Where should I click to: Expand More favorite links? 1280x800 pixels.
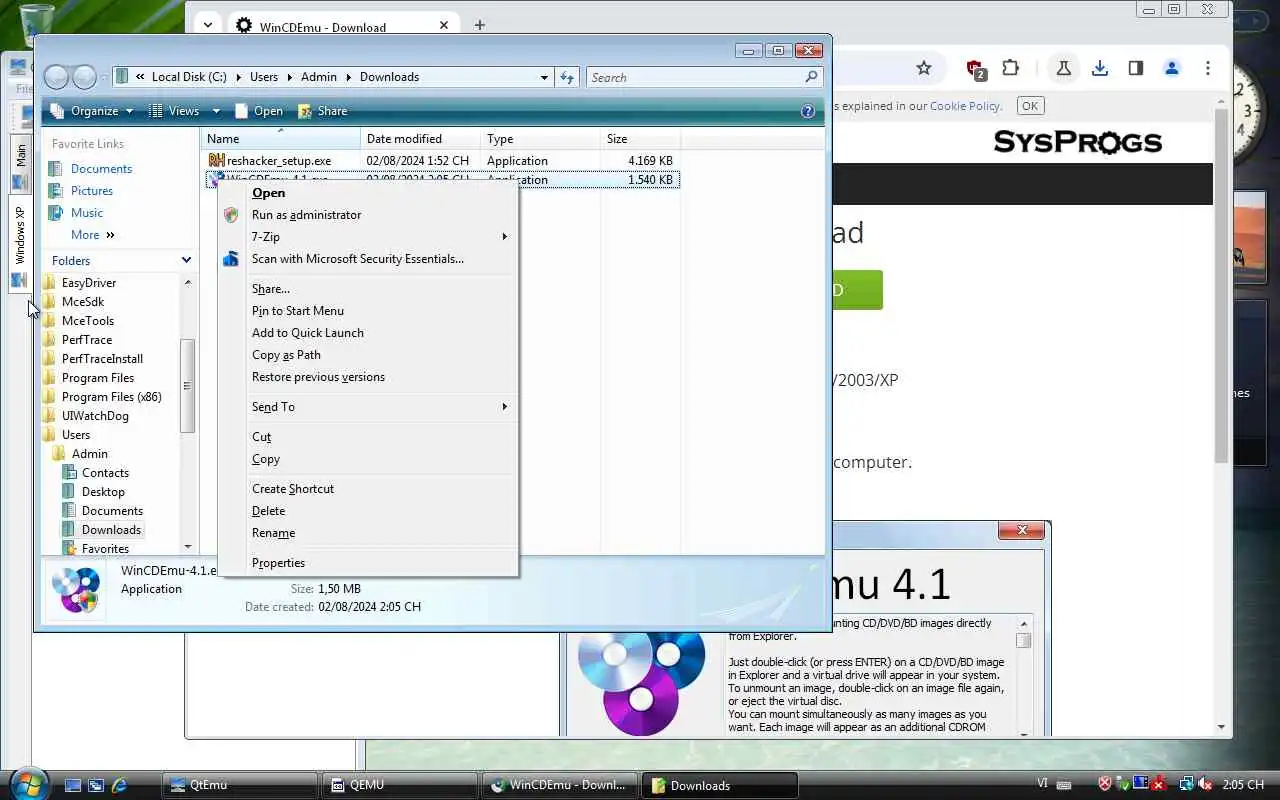pos(92,235)
